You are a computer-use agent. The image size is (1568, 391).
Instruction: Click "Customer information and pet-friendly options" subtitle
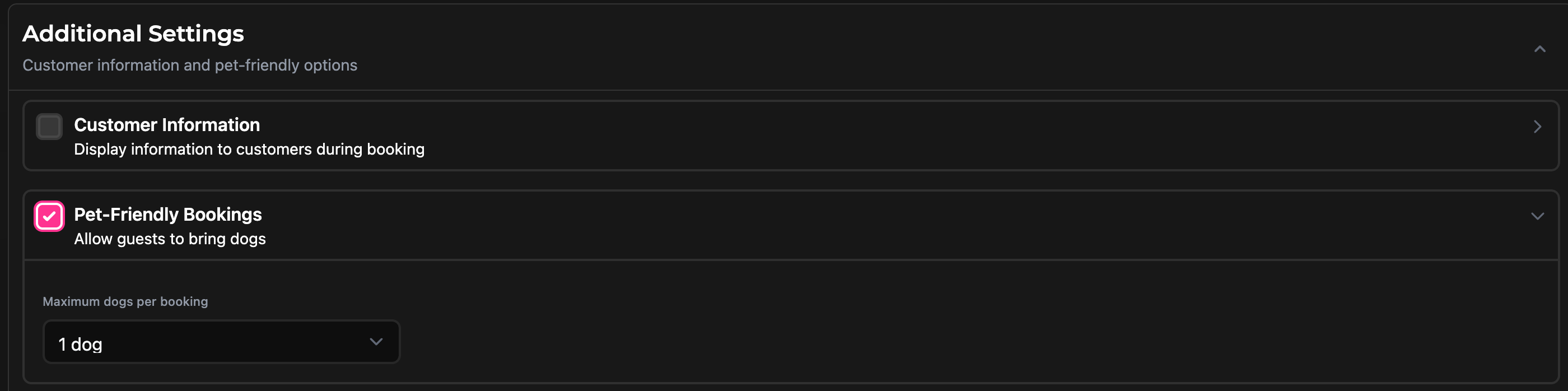click(x=190, y=65)
